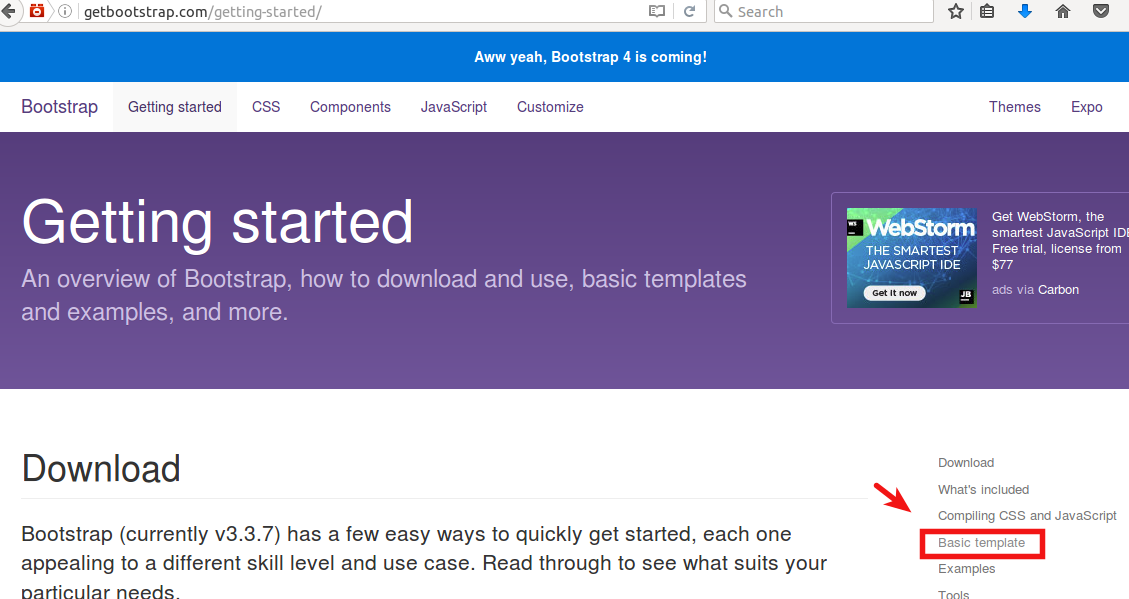Image resolution: width=1129 pixels, height=599 pixels.
Task: Open the site information icon
Action: [65, 12]
